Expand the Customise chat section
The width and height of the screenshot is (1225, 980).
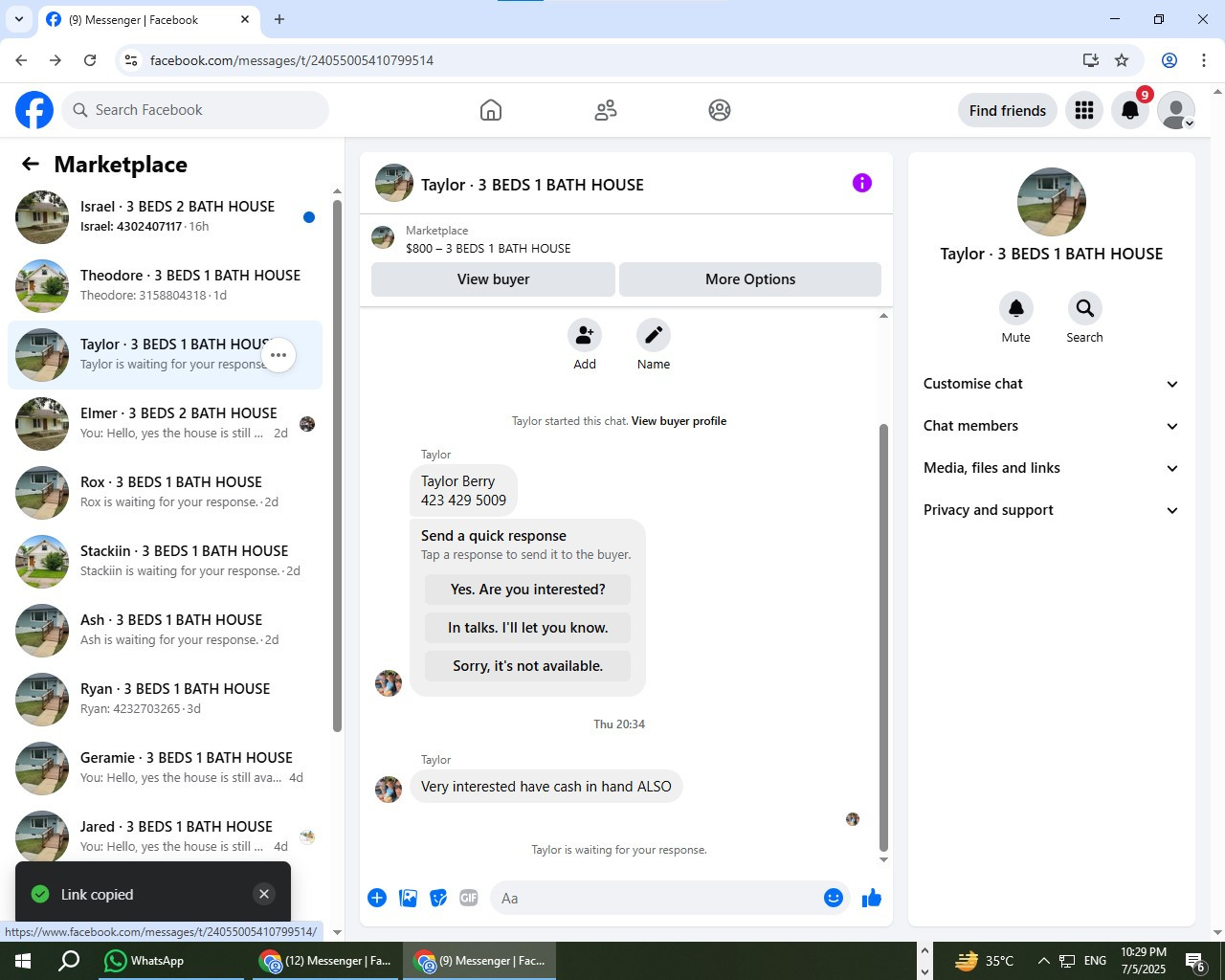coord(1051,384)
